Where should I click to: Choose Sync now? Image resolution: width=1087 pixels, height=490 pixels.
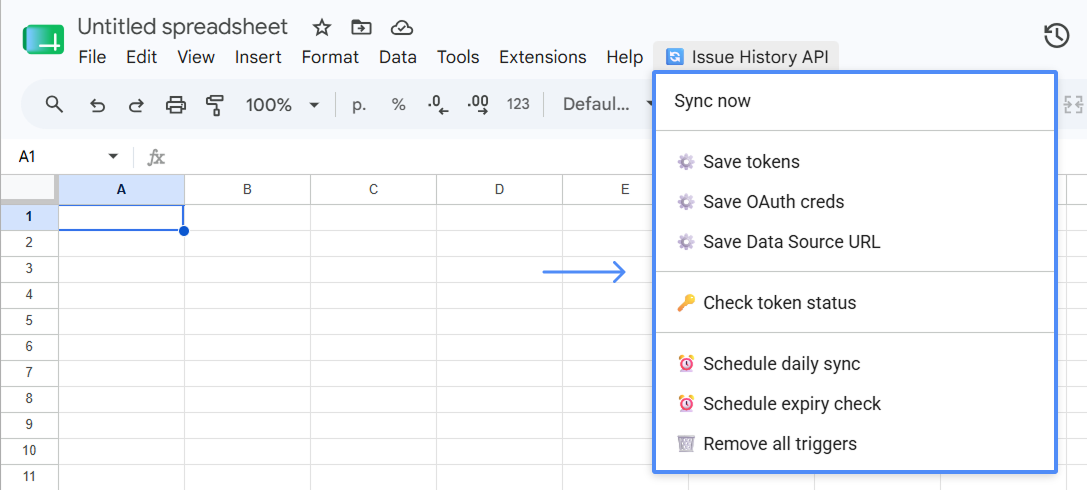pos(855,101)
